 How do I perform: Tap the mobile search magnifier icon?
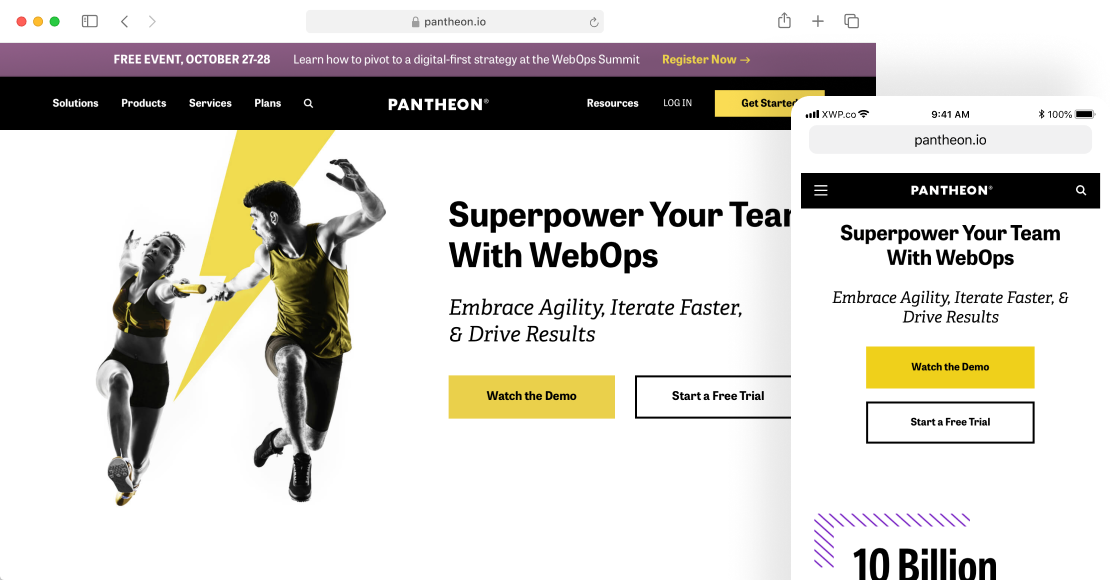pos(1081,190)
